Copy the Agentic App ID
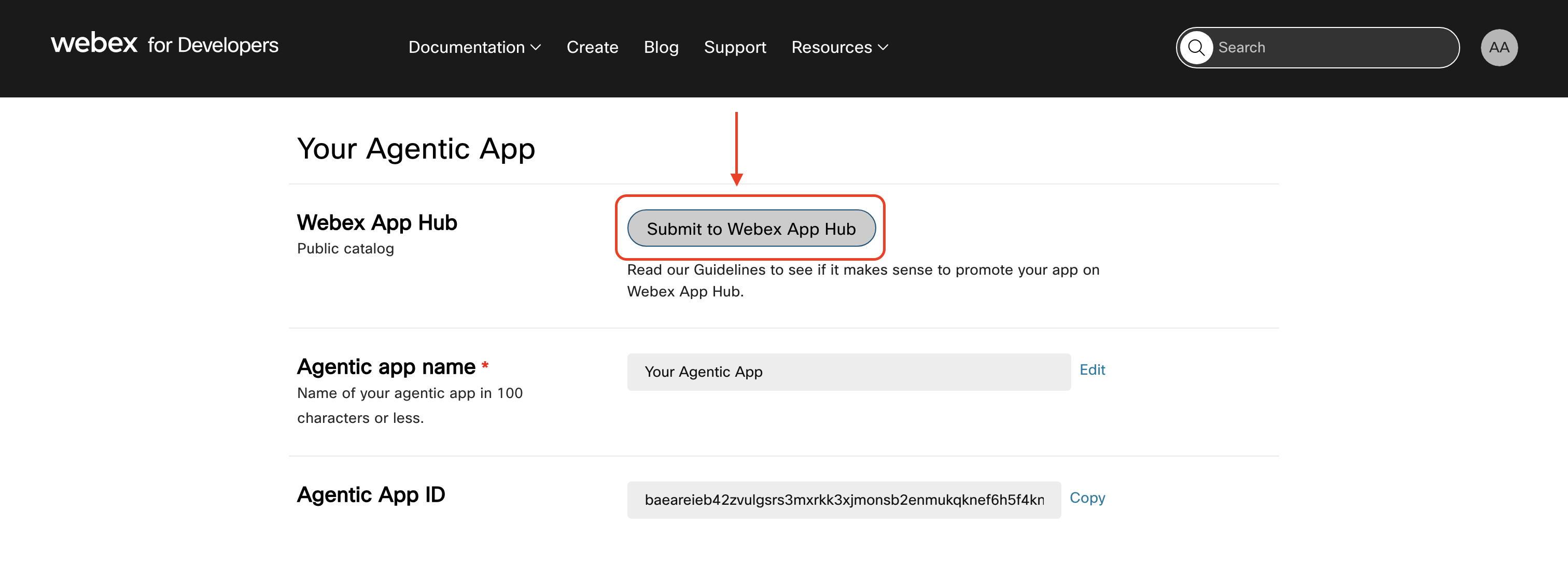The width and height of the screenshot is (1568, 568). (x=1087, y=498)
